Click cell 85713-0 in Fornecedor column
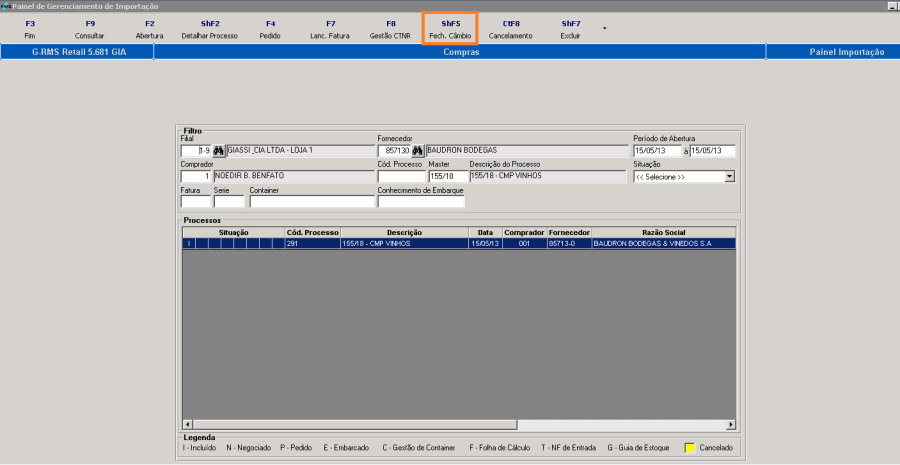Screen dimensions: 900x465 click(x=569, y=243)
